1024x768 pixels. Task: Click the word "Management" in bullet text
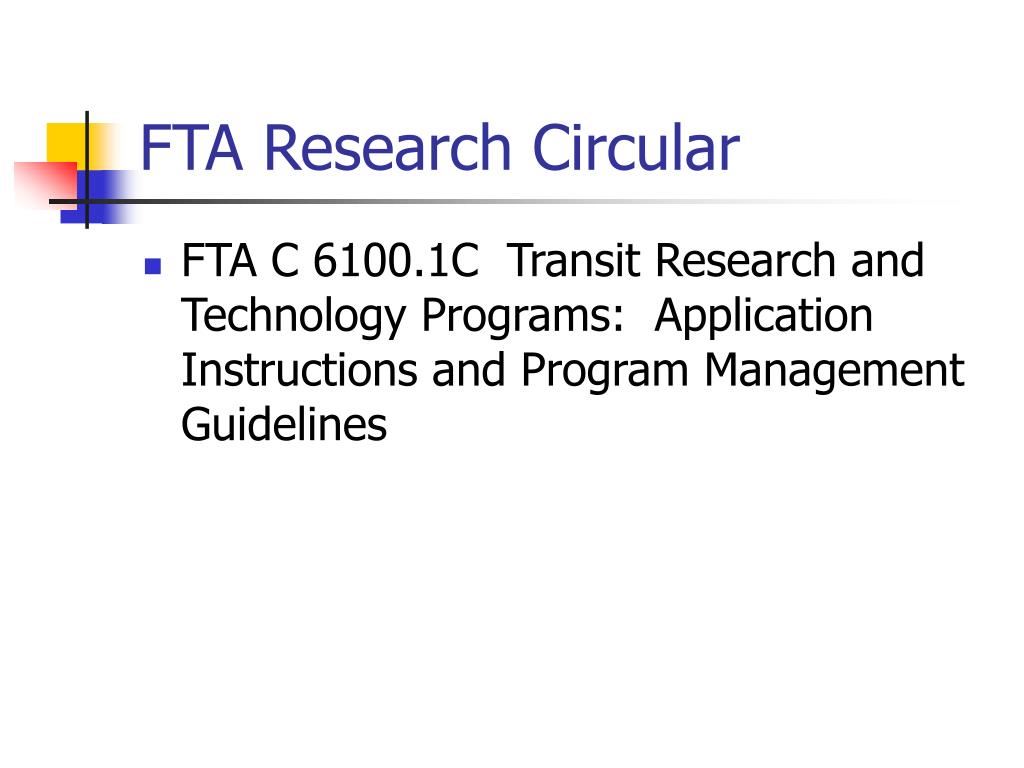835,372
